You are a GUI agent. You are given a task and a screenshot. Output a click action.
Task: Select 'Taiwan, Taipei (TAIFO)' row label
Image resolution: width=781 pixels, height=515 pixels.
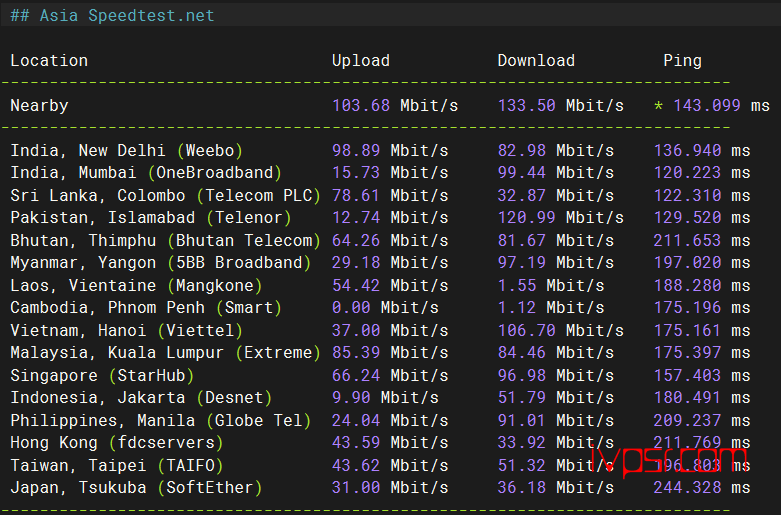[117, 465]
